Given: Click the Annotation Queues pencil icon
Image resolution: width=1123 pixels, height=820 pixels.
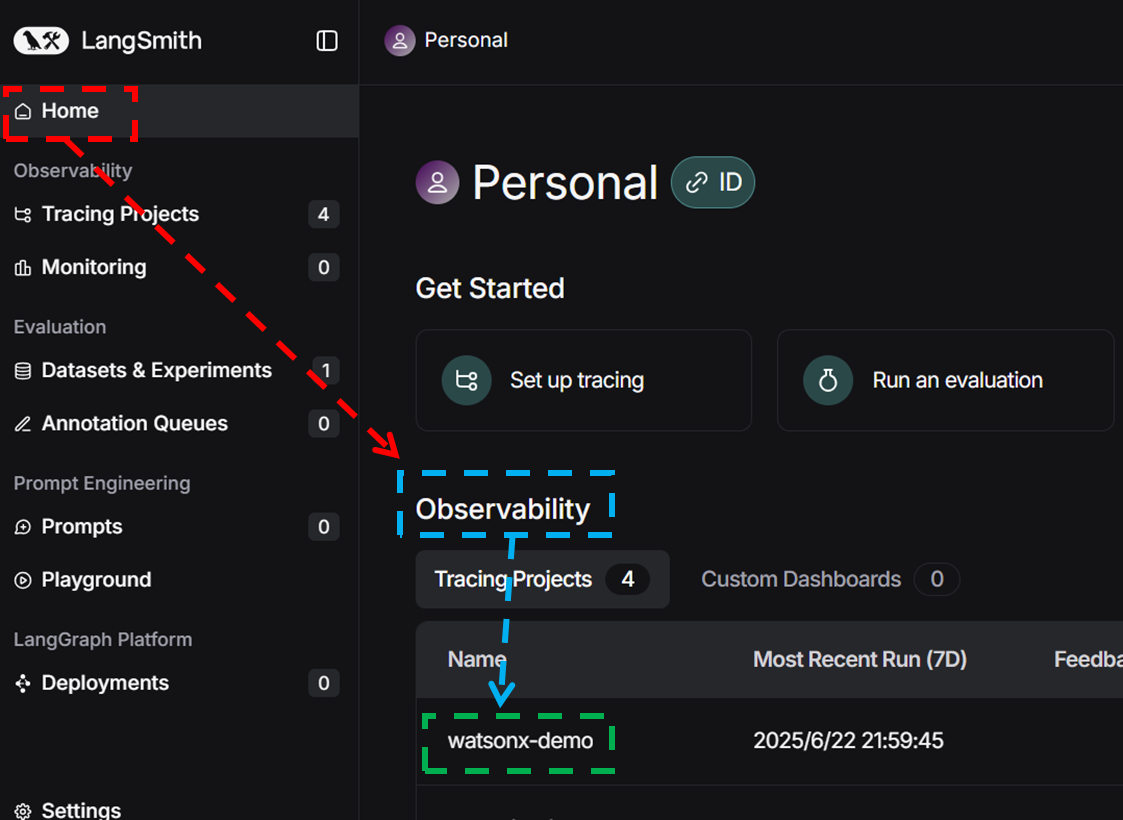Looking at the screenshot, I should coord(23,424).
